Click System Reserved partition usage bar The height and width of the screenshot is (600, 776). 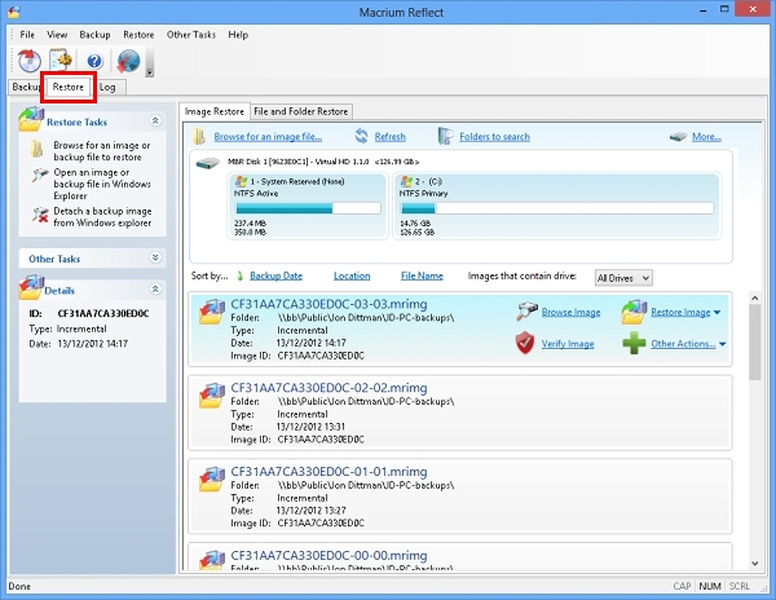click(308, 208)
